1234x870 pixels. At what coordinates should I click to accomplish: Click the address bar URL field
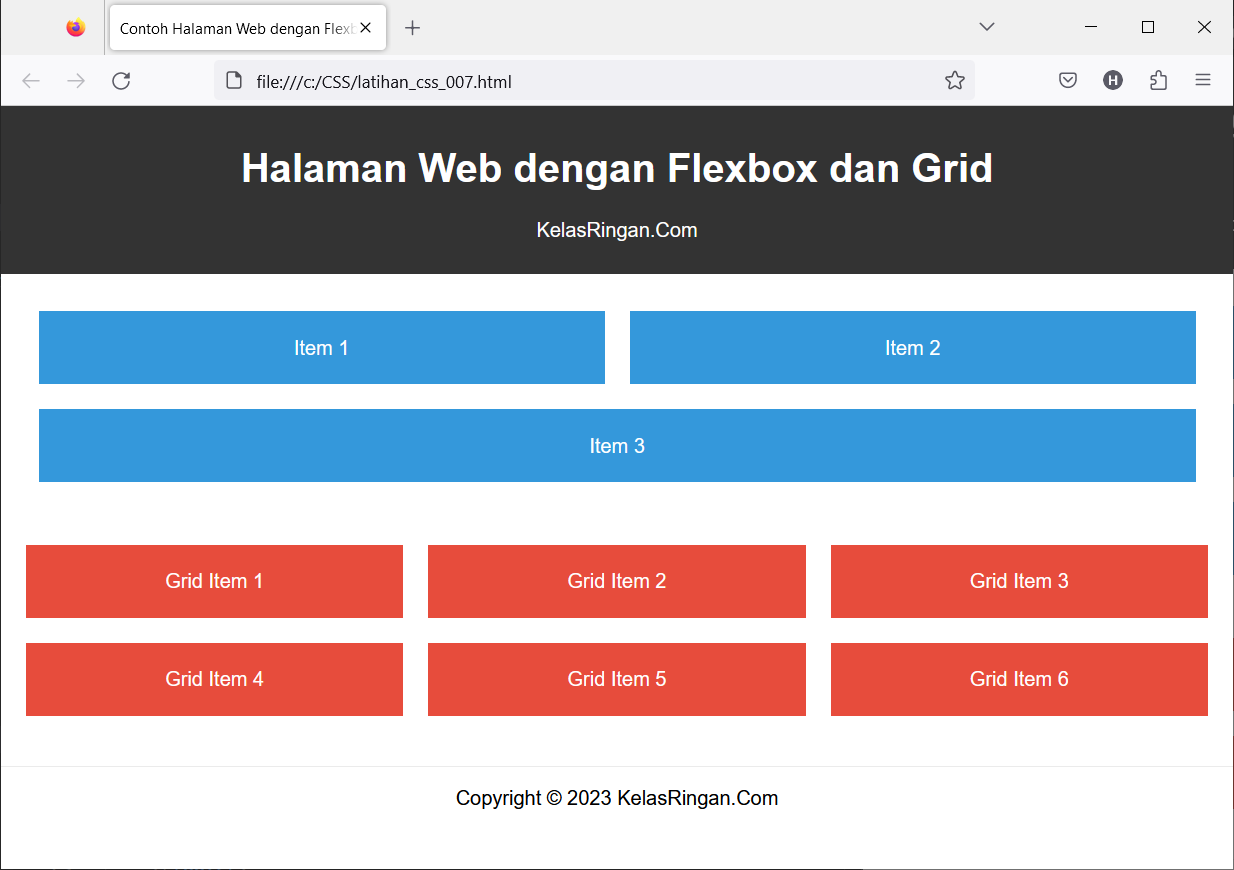point(594,81)
